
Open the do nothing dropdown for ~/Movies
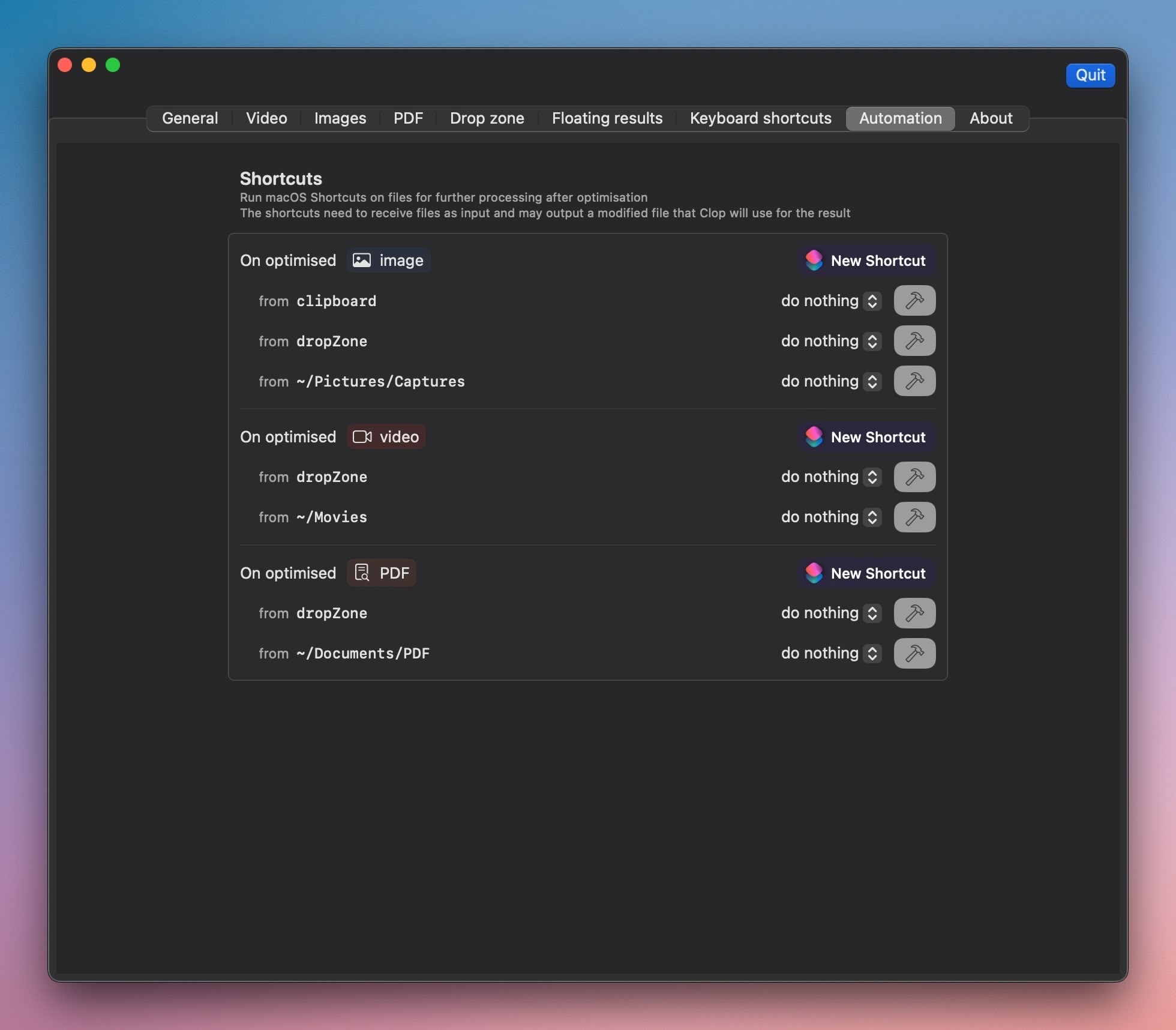click(830, 517)
